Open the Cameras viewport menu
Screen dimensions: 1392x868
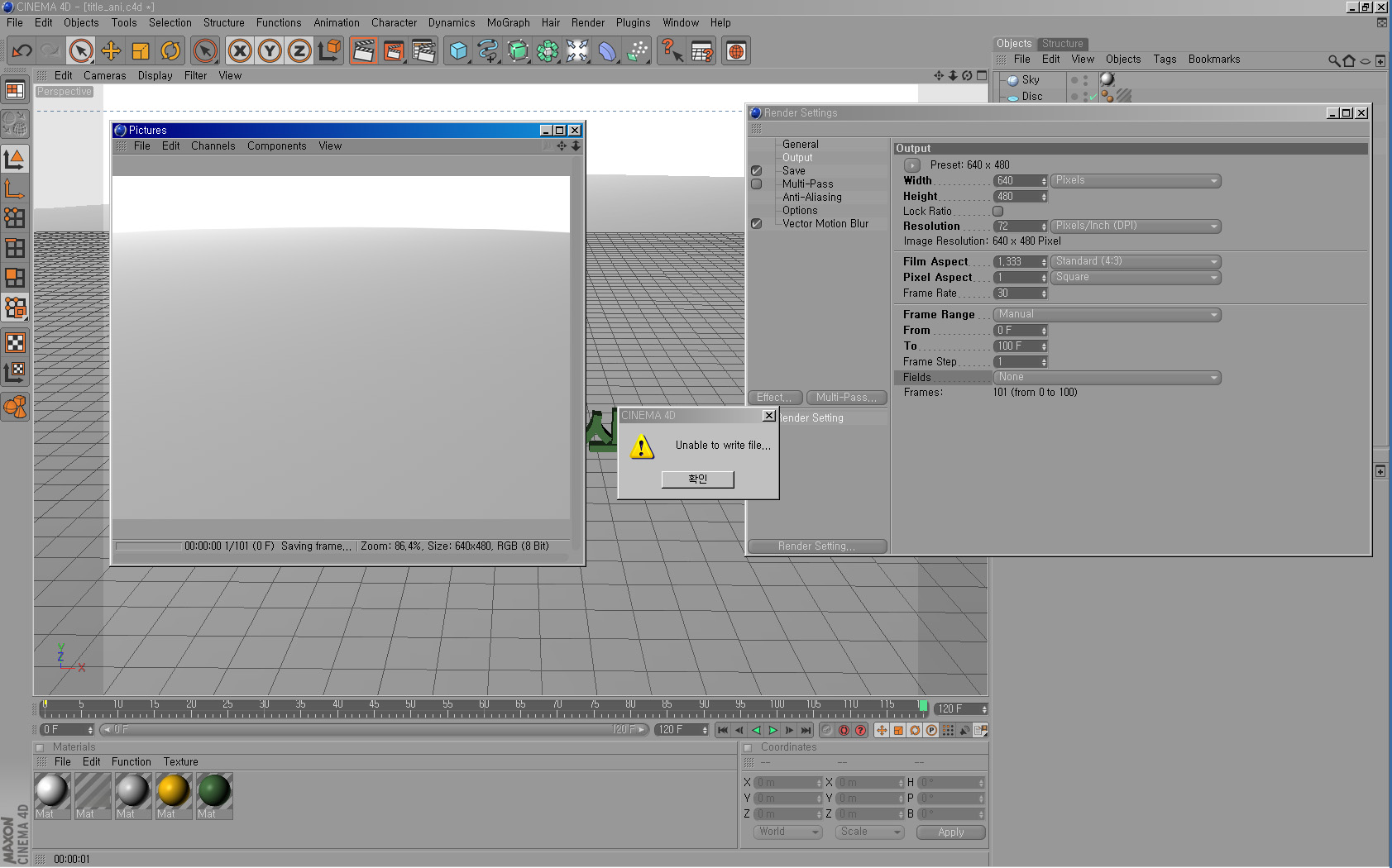click(x=104, y=76)
